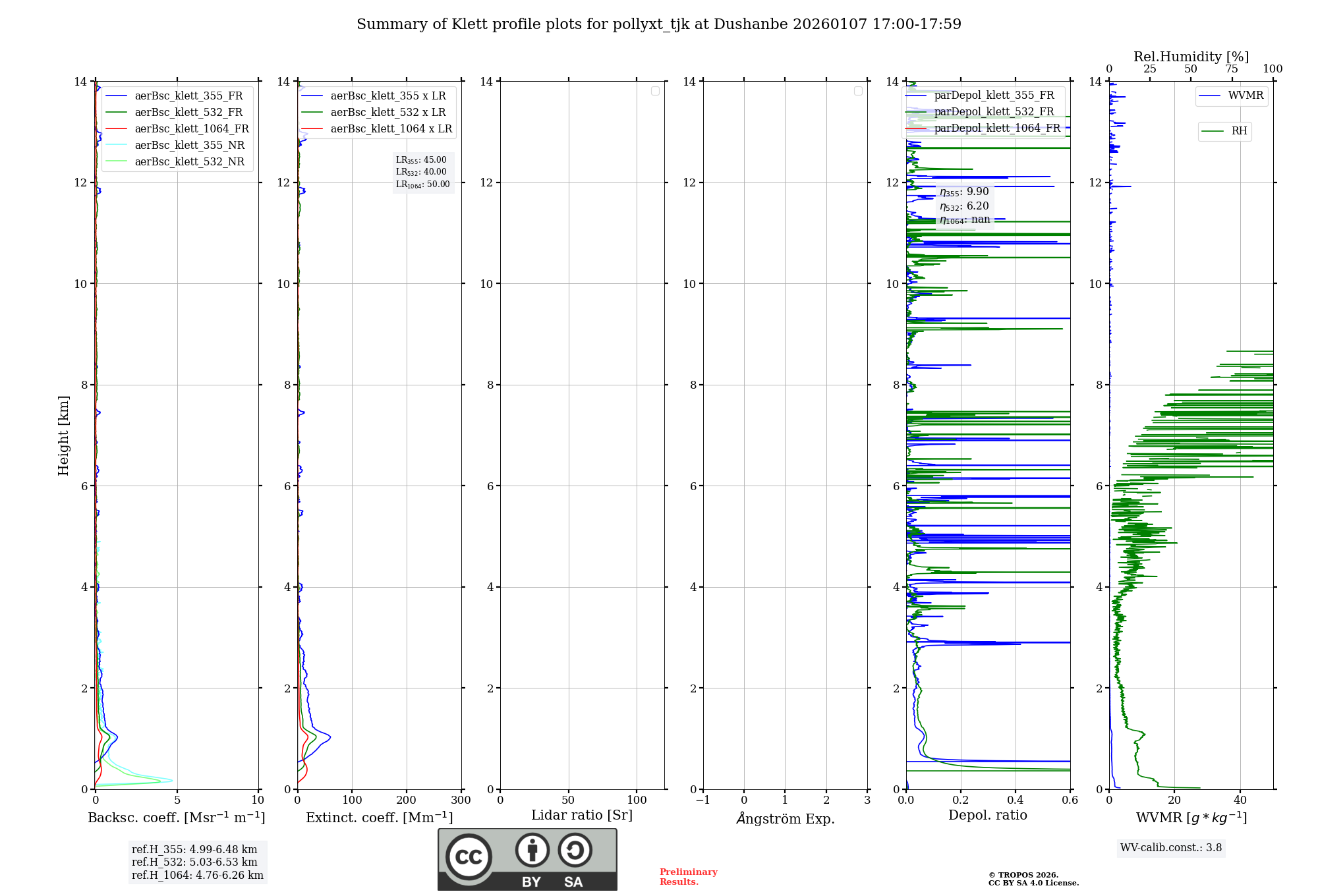Click the BY attribution person icon
The height and width of the screenshot is (896, 1318).
532,851
